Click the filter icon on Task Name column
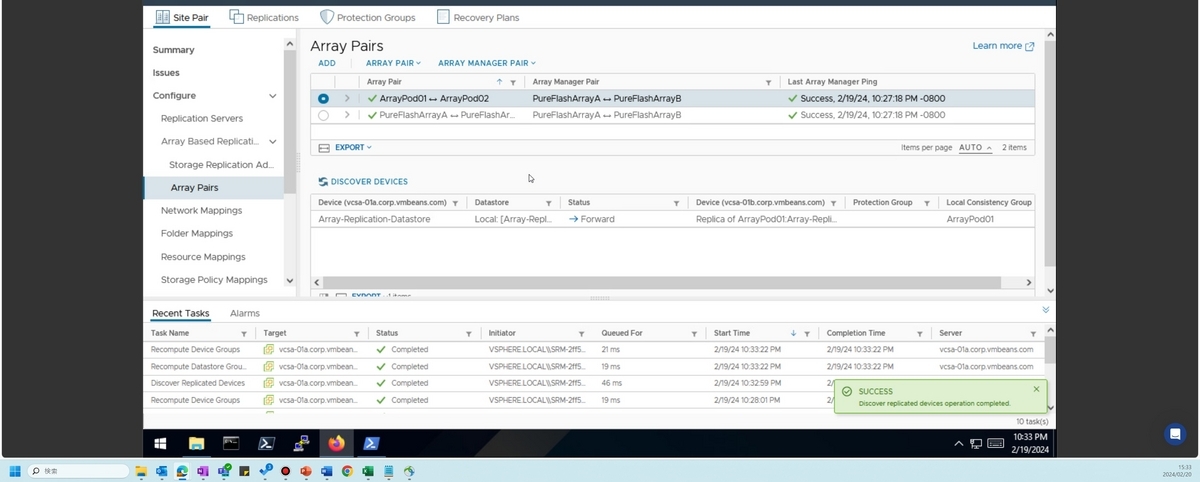1200x482 pixels. tap(244, 333)
